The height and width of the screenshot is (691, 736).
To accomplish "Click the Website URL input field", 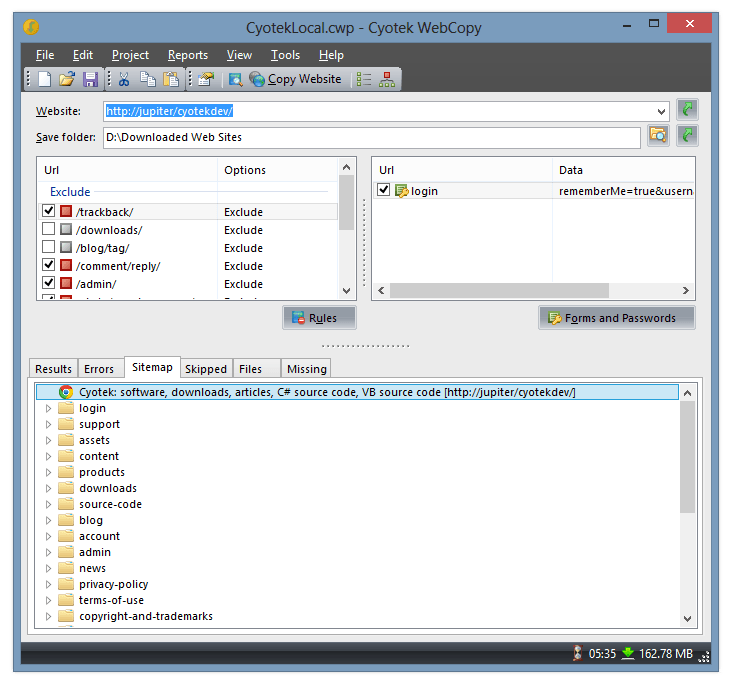I will tap(379, 111).
